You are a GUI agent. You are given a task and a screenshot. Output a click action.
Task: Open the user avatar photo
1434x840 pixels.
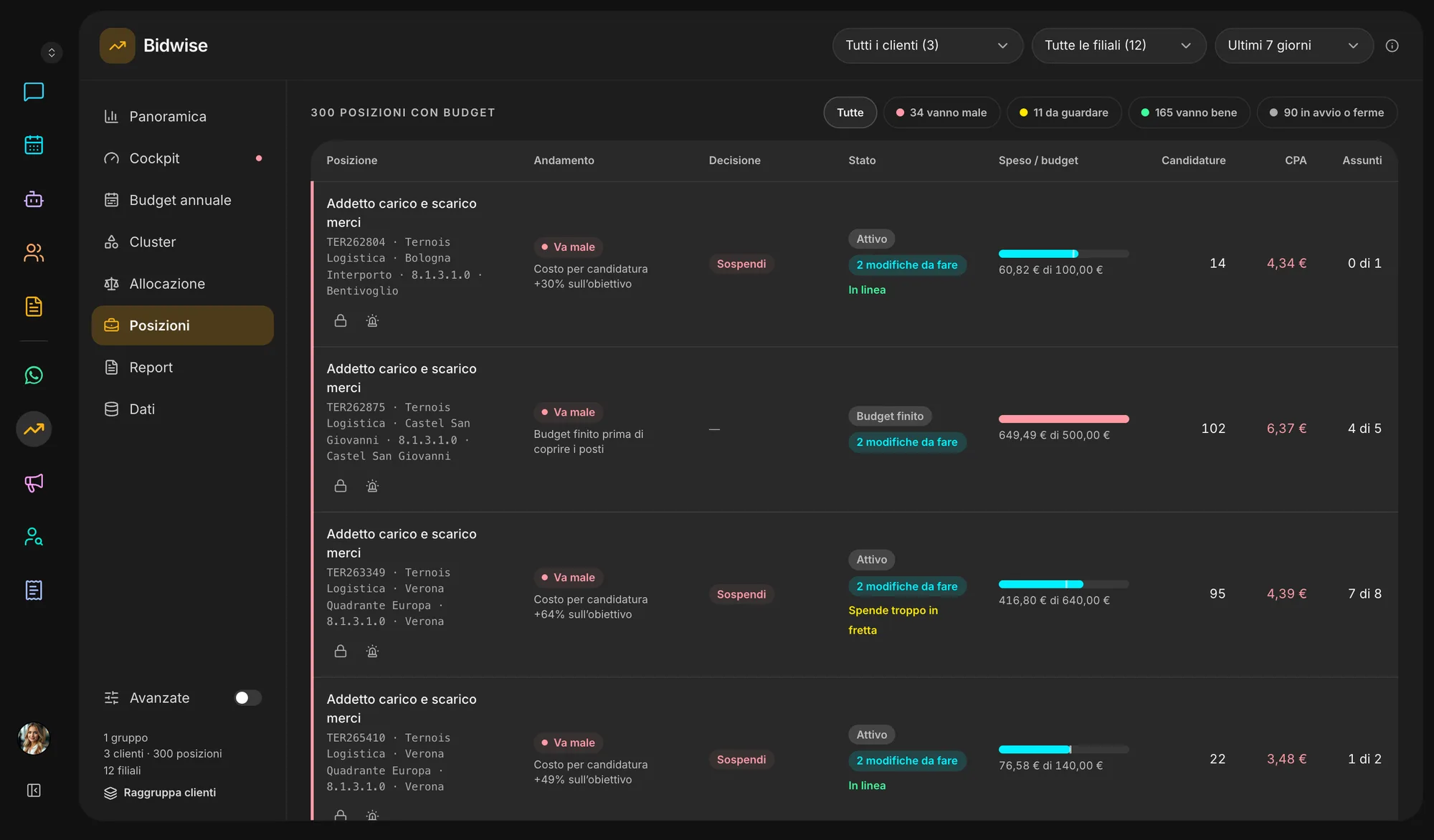[34, 738]
